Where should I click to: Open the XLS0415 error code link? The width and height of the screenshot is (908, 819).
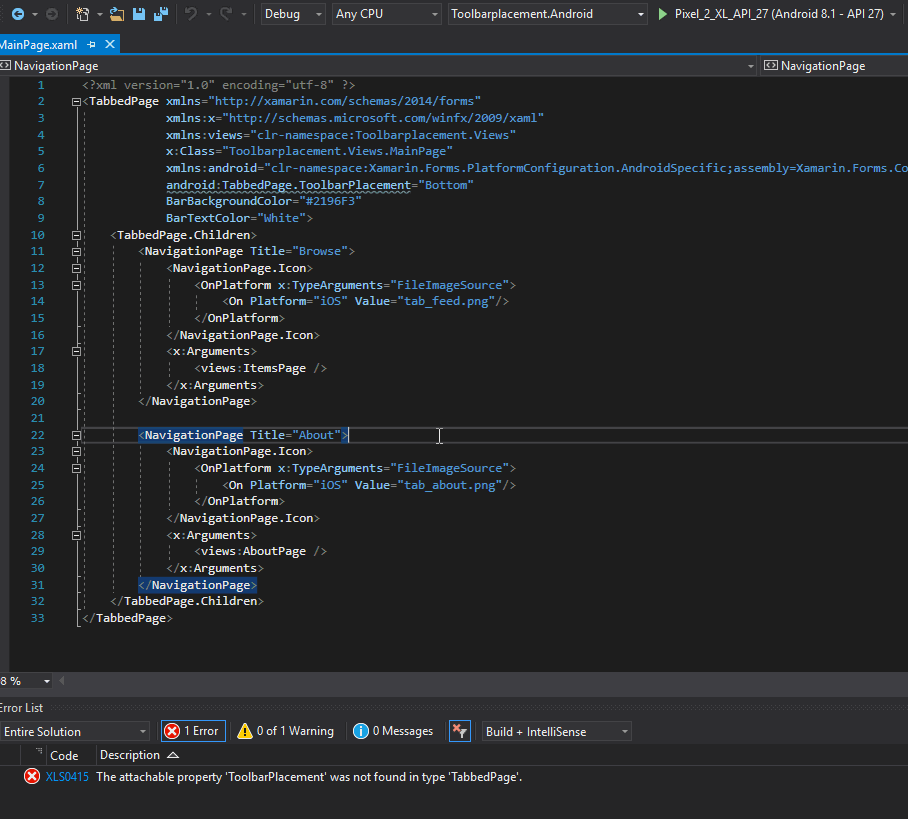[x=67, y=777]
